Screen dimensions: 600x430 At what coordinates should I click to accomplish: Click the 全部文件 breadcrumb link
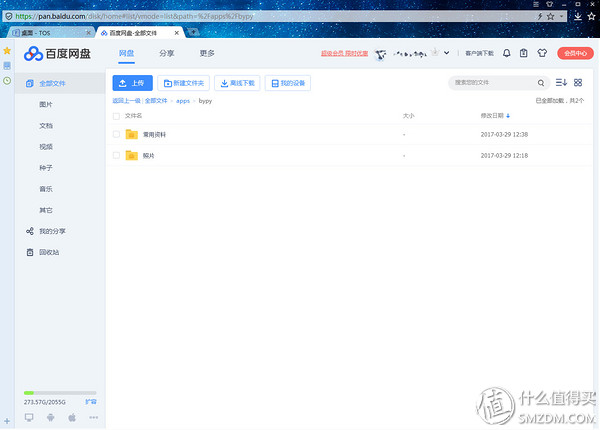tap(156, 101)
